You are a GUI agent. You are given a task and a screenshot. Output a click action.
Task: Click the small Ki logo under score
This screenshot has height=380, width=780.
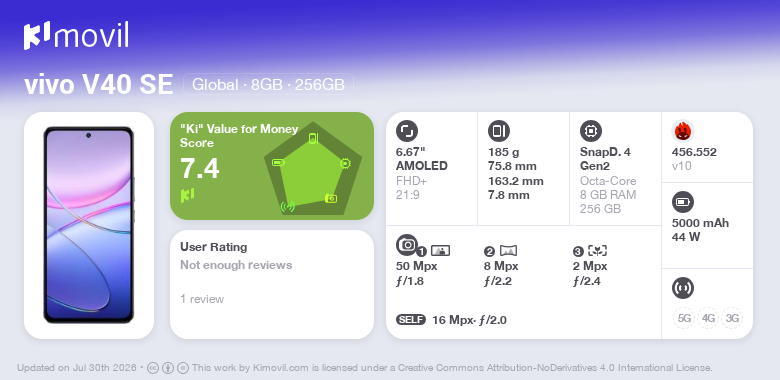(x=187, y=195)
